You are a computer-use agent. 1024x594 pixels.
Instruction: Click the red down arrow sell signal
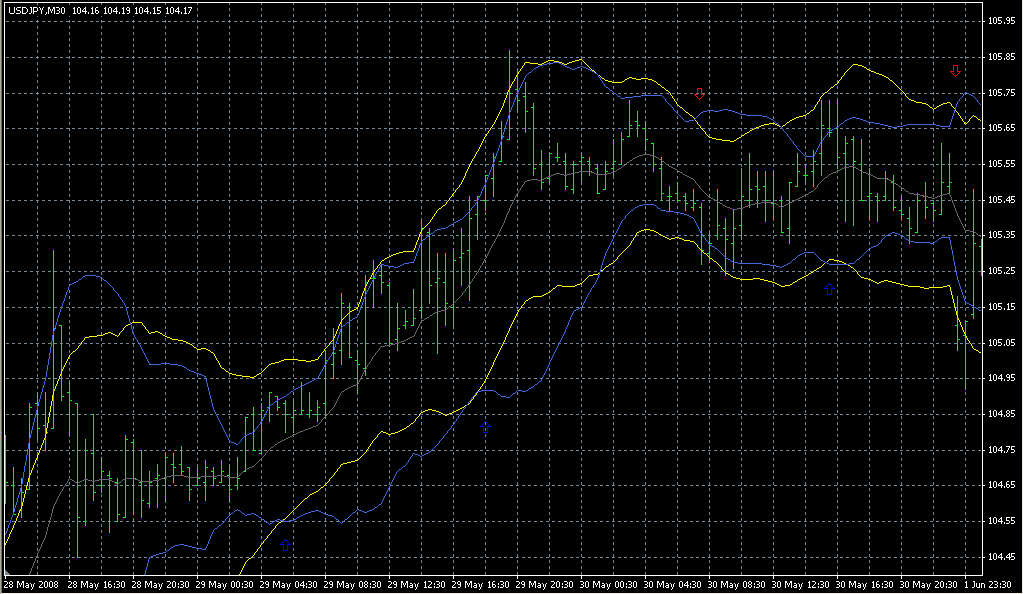coord(700,93)
